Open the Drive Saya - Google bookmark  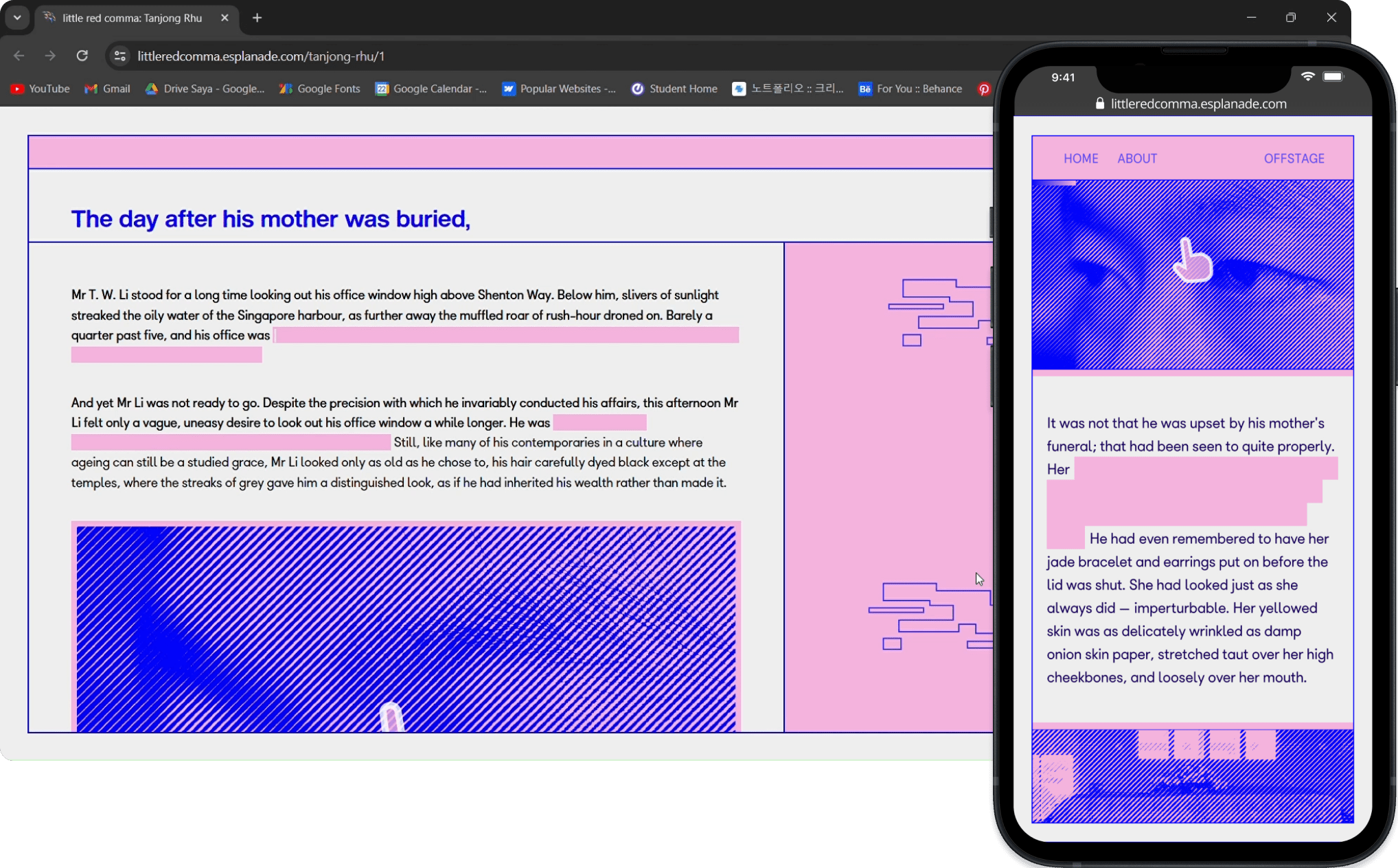(x=205, y=89)
